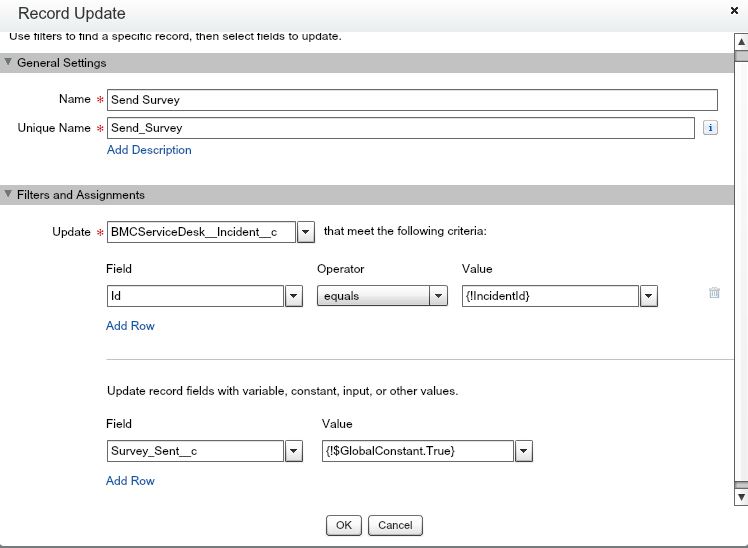Add Row under field assignments
The height and width of the screenshot is (548, 748).
tap(130, 481)
